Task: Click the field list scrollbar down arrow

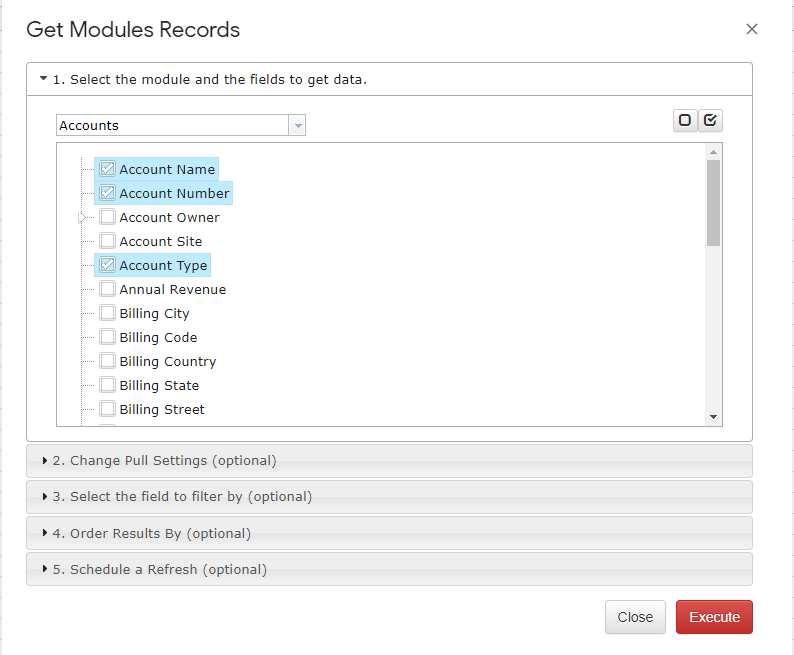Action: (713, 417)
